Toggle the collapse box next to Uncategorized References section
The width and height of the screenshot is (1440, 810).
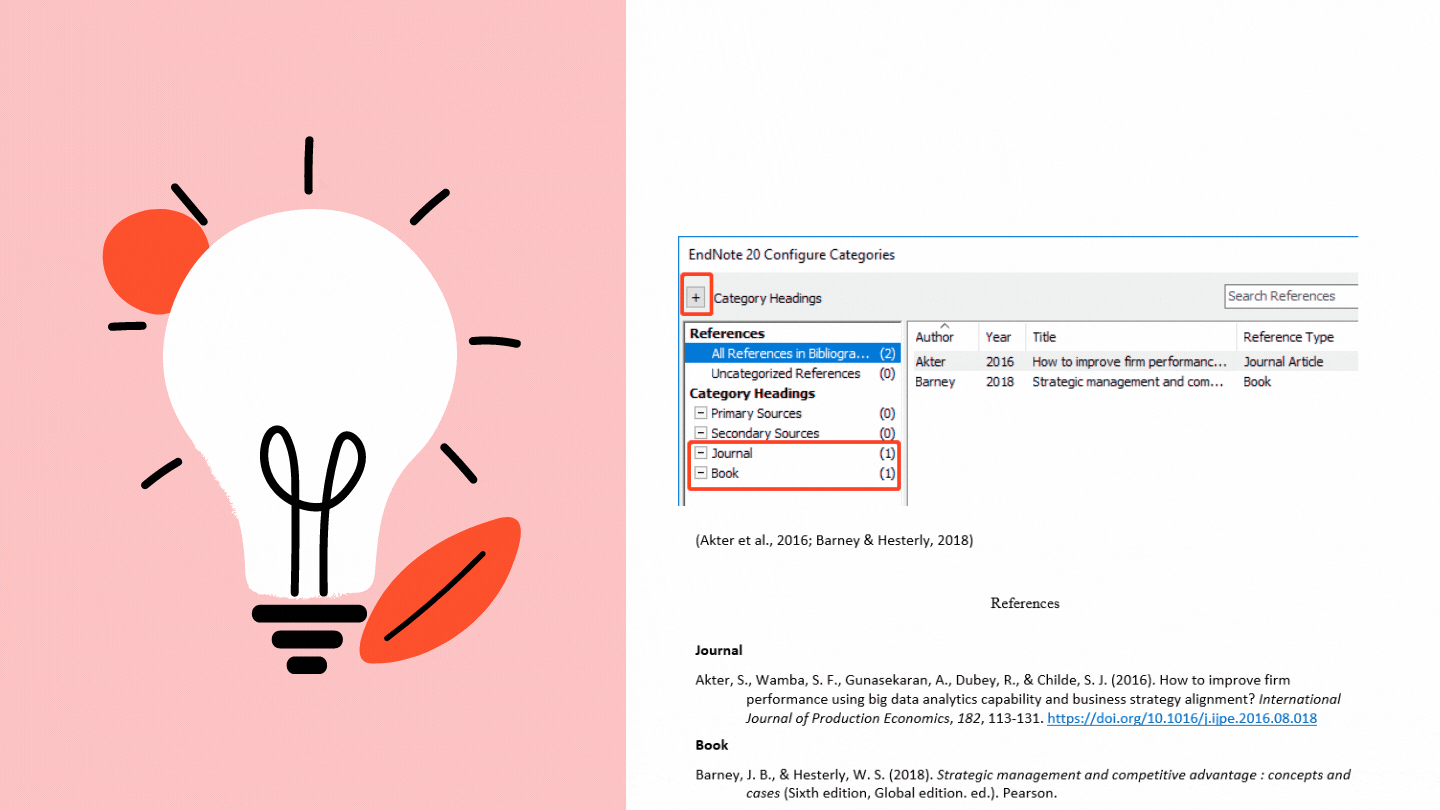click(x=700, y=373)
